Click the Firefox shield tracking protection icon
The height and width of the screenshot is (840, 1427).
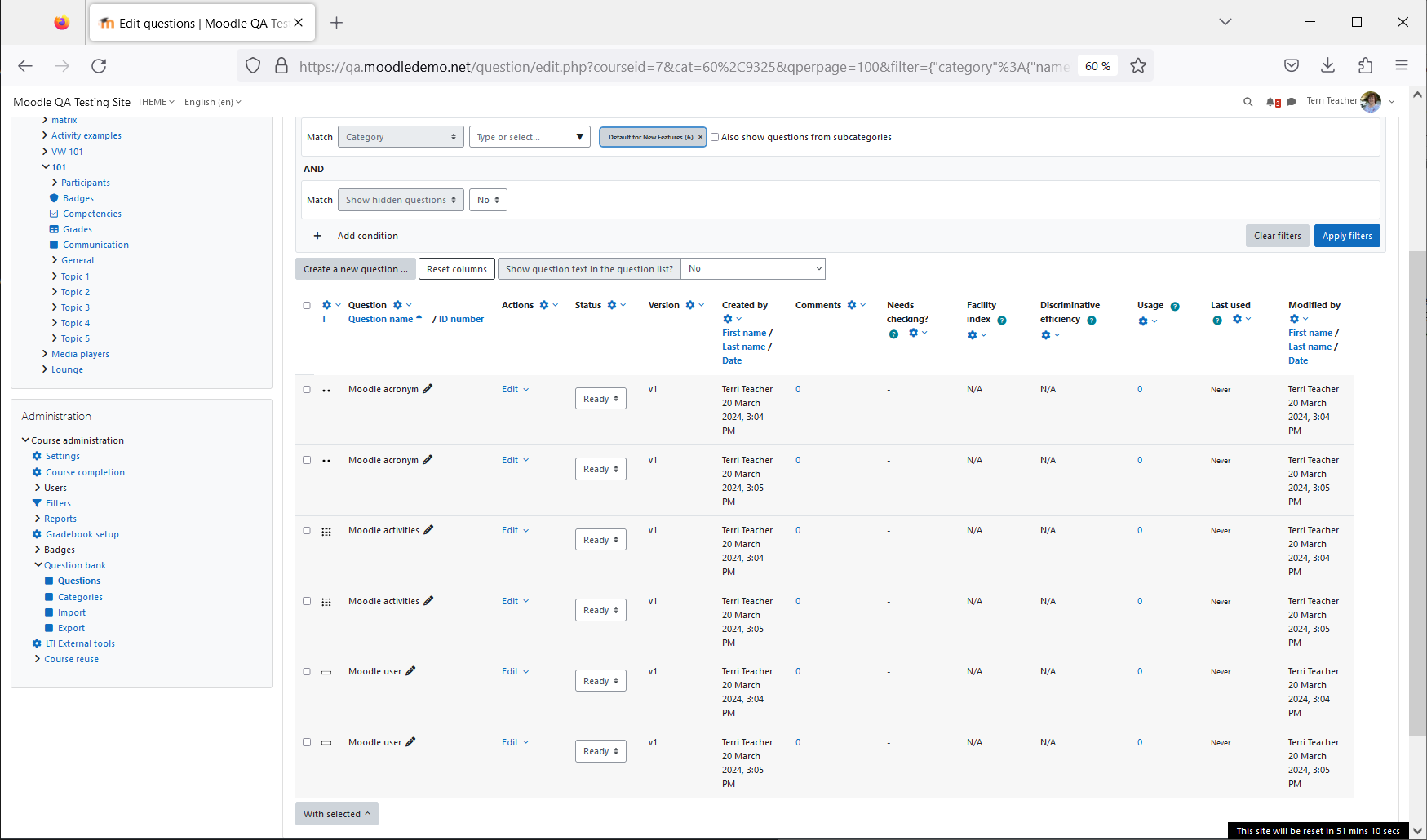tap(253, 66)
